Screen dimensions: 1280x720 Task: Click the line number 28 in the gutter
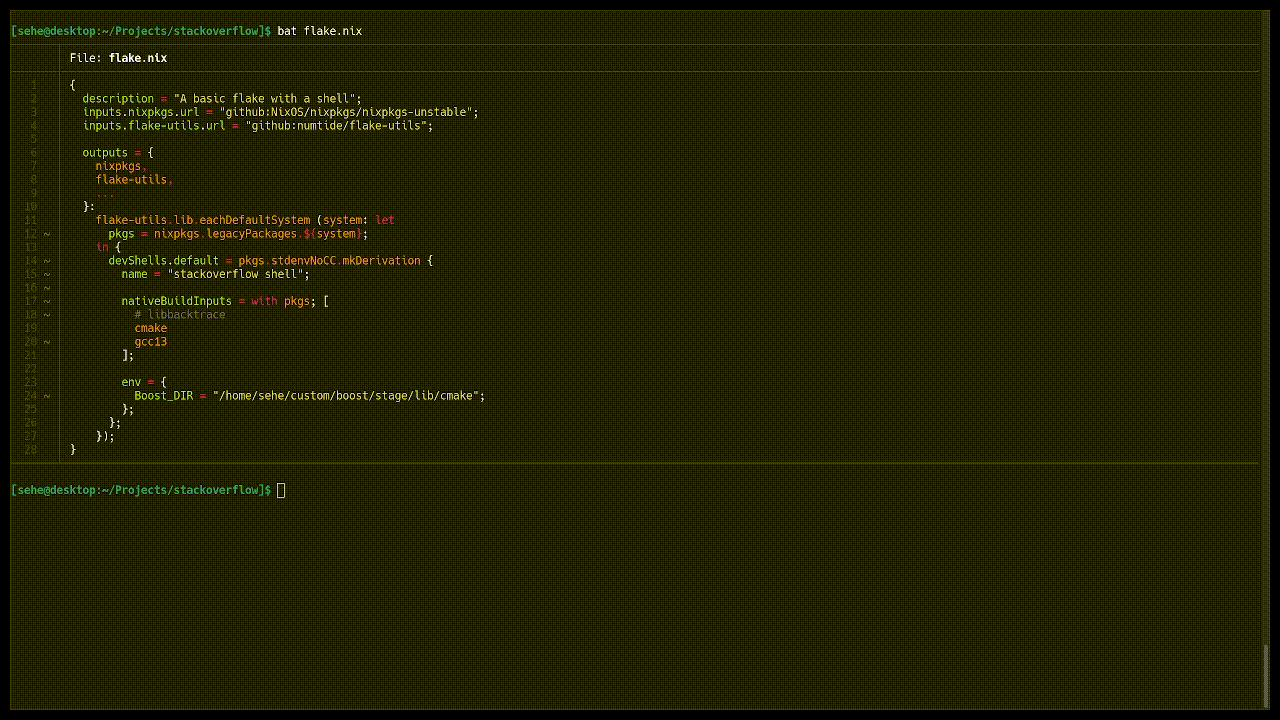[x=31, y=450]
